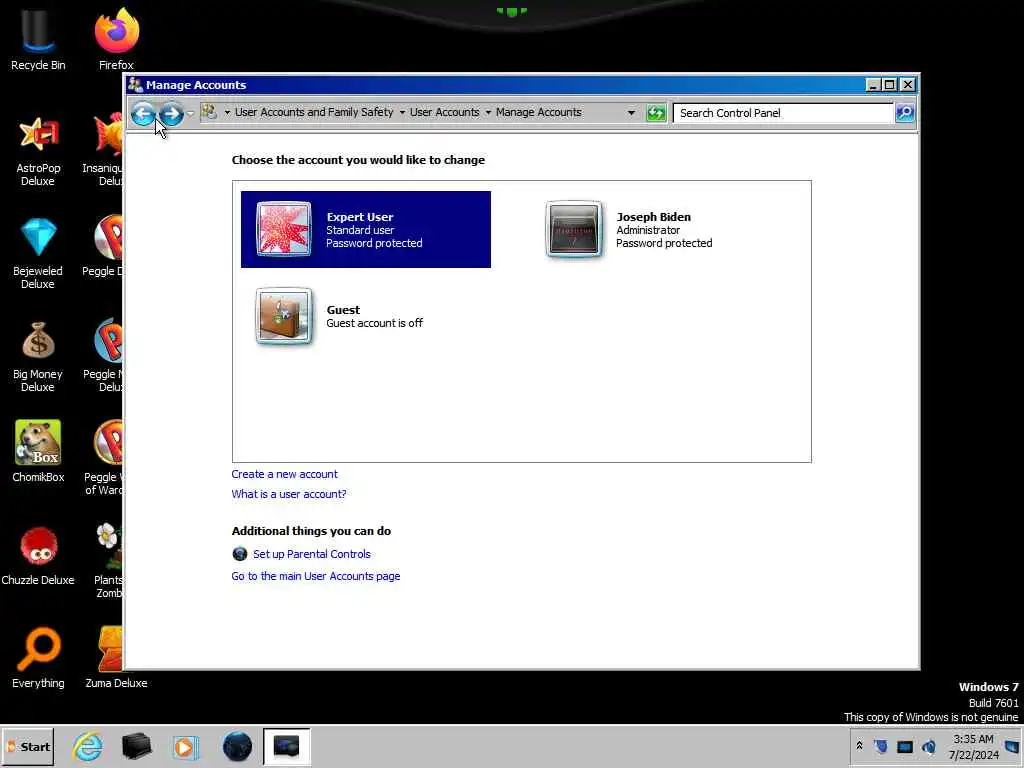This screenshot has width=1024, height=768.
Task: Click the search magnifier button
Action: click(x=905, y=113)
